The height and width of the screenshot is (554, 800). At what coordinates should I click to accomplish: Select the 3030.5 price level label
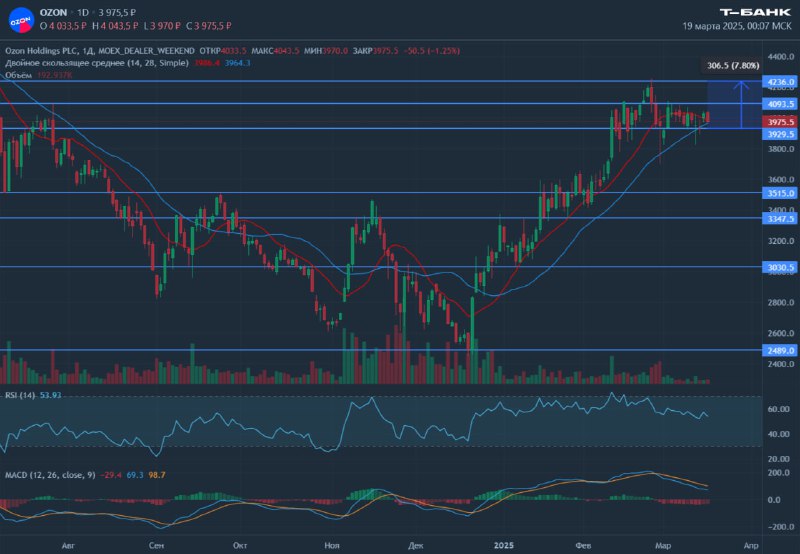pos(780,267)
